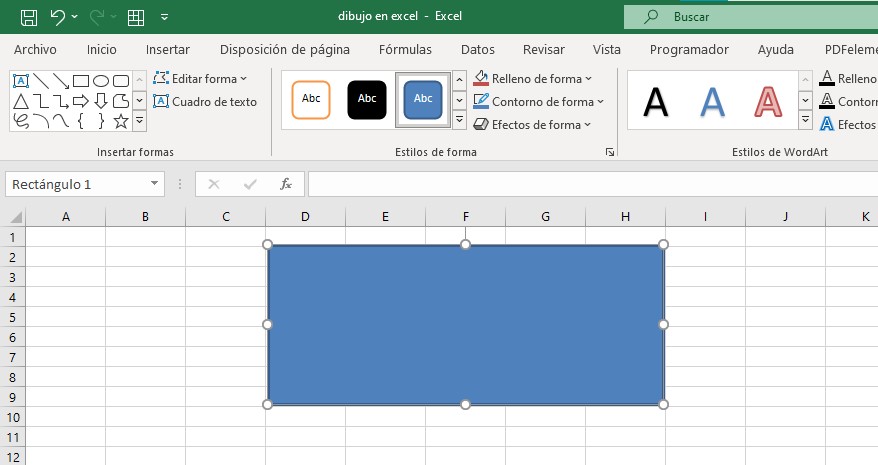The width and height of the screenshot is (878, 465).
Task: Pick the isosceles triangle shape
Action: [x=21, y=101]
